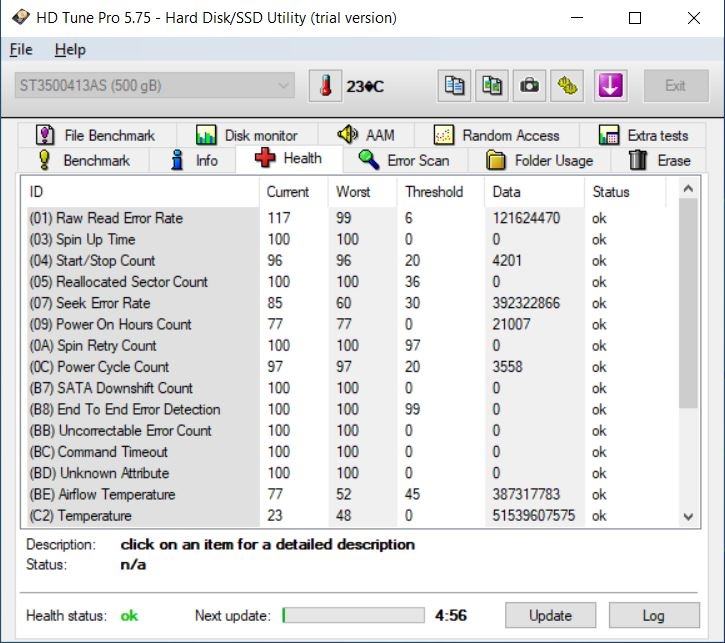Click the green Health status ok text

pos(129,616)
